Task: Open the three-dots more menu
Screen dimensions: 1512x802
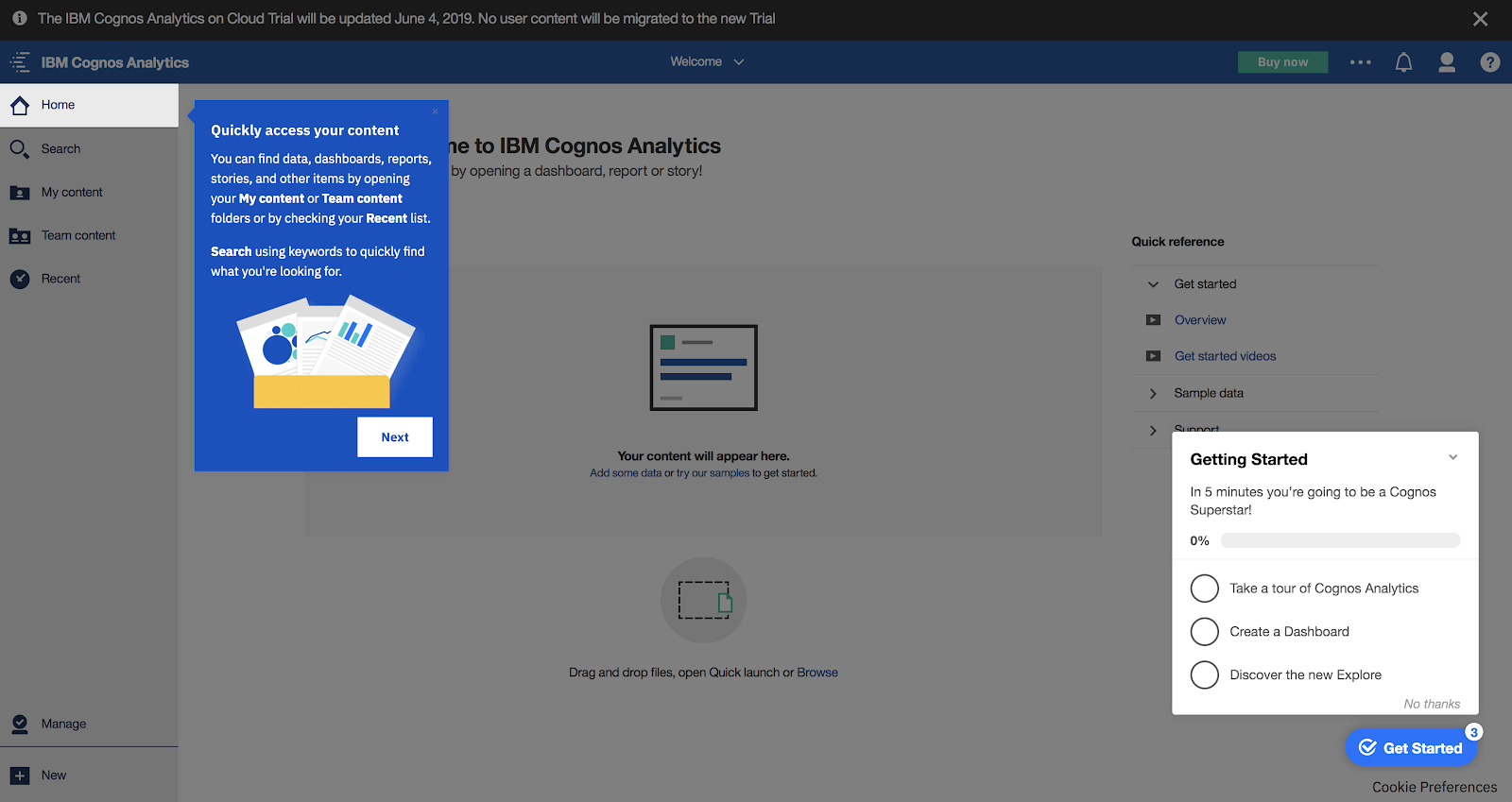Action: [x=1360, y=62]
